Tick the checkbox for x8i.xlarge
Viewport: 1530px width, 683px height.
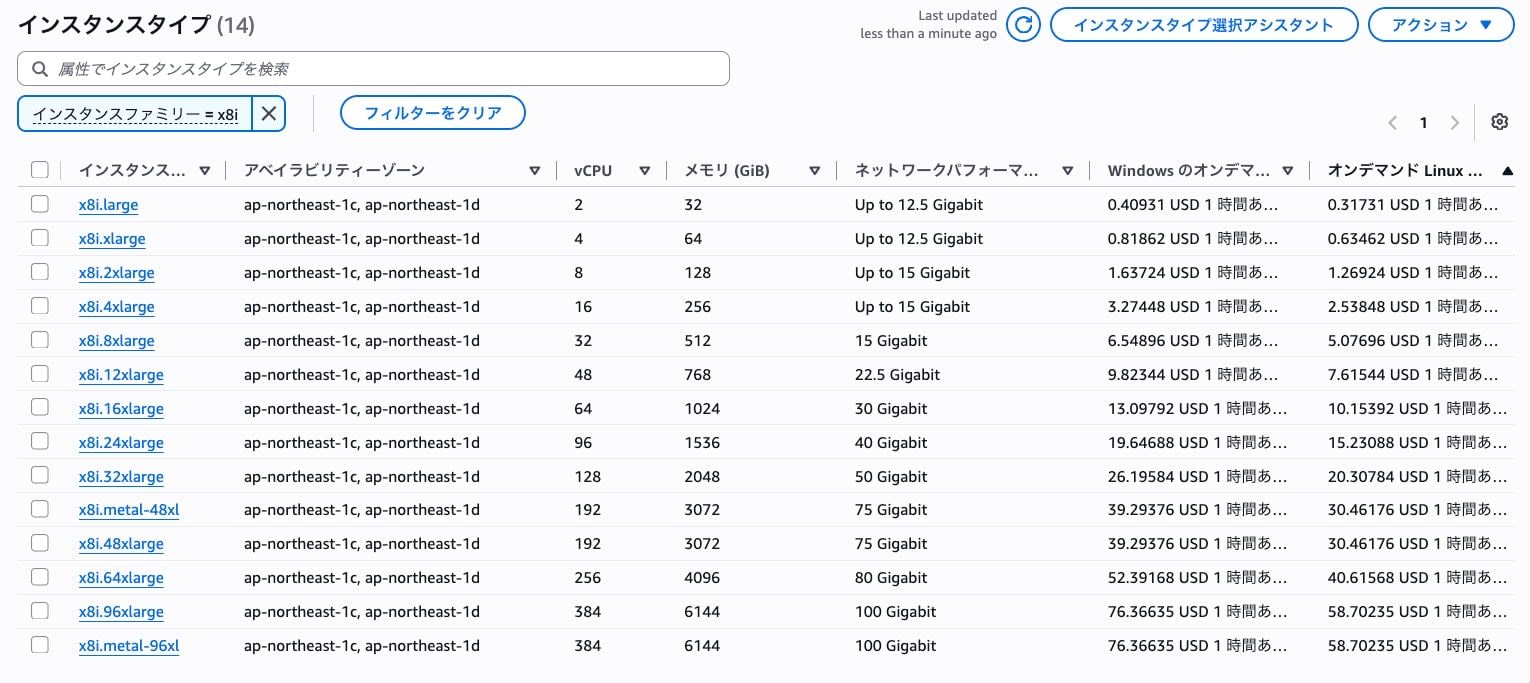[39, 238]
